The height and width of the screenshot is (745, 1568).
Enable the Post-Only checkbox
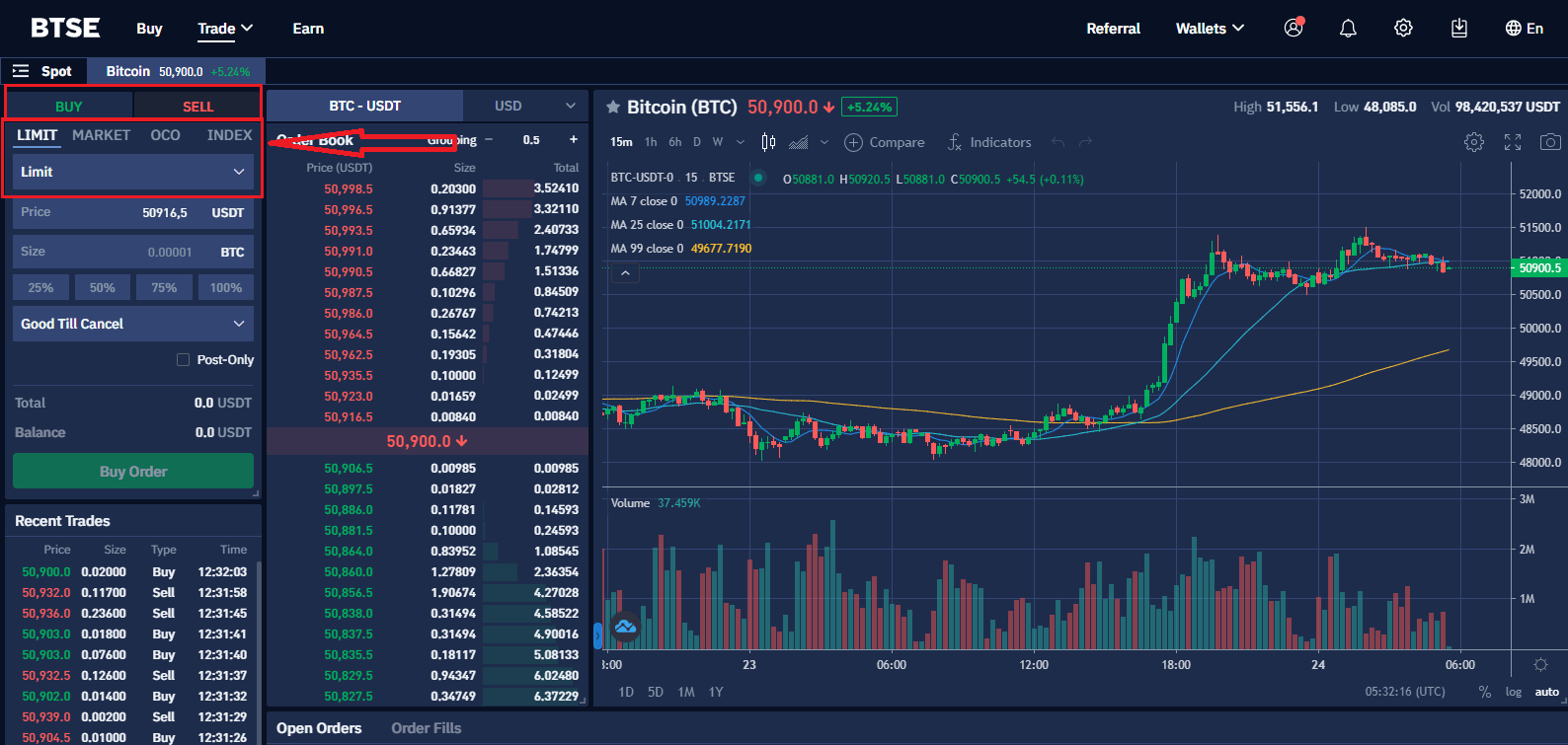(183, 360)
